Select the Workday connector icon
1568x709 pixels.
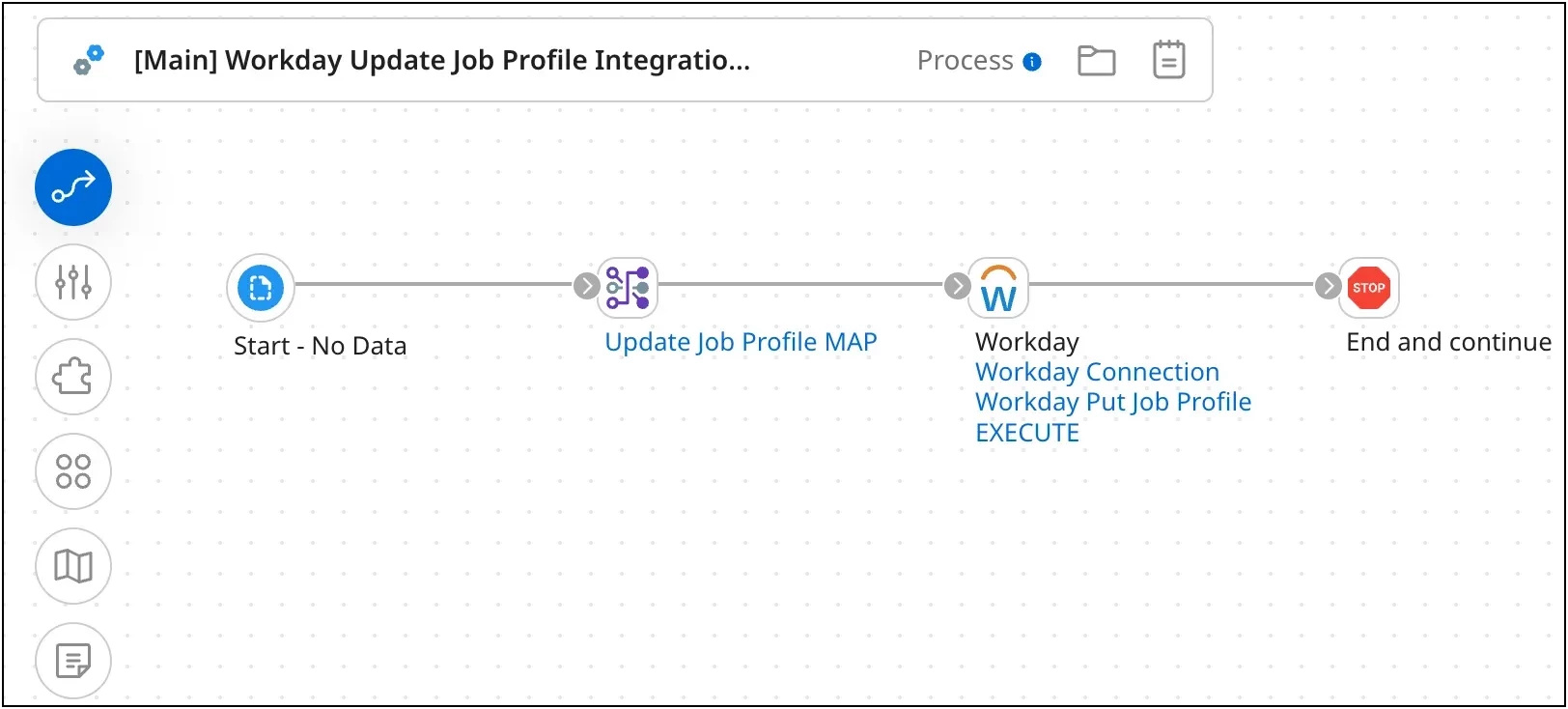click(998, 287)
